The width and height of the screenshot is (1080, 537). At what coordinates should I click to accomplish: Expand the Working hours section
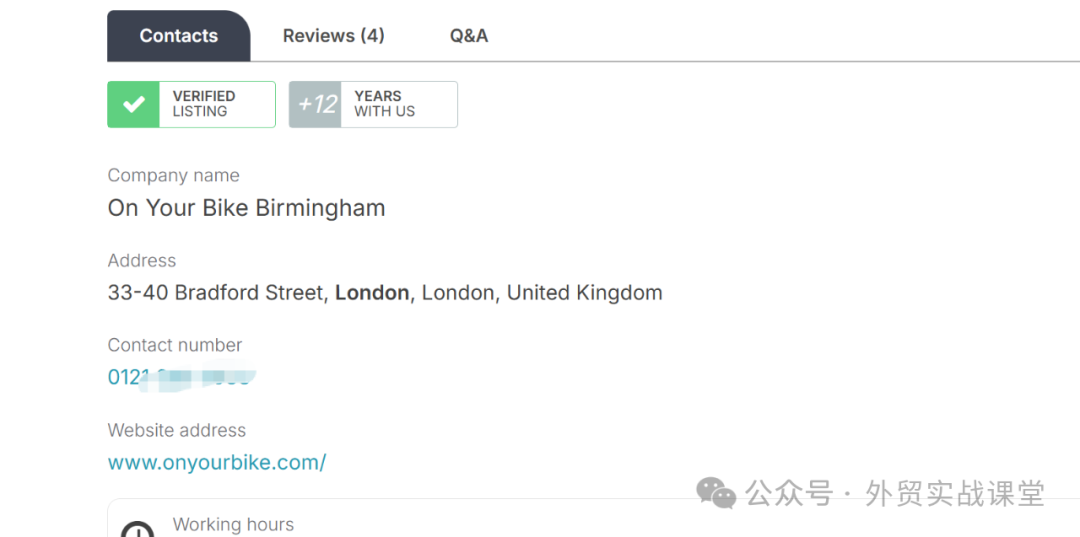tap(233, 524)
